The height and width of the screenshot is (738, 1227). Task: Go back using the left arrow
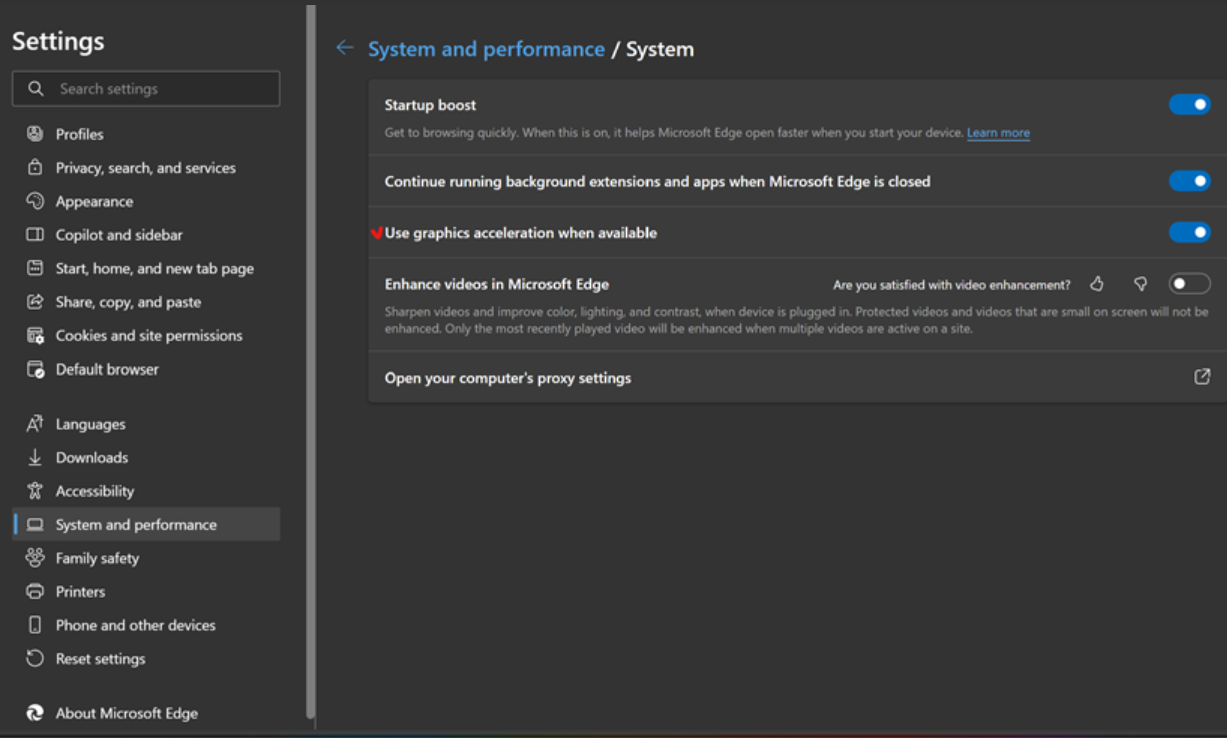(345, 48)
